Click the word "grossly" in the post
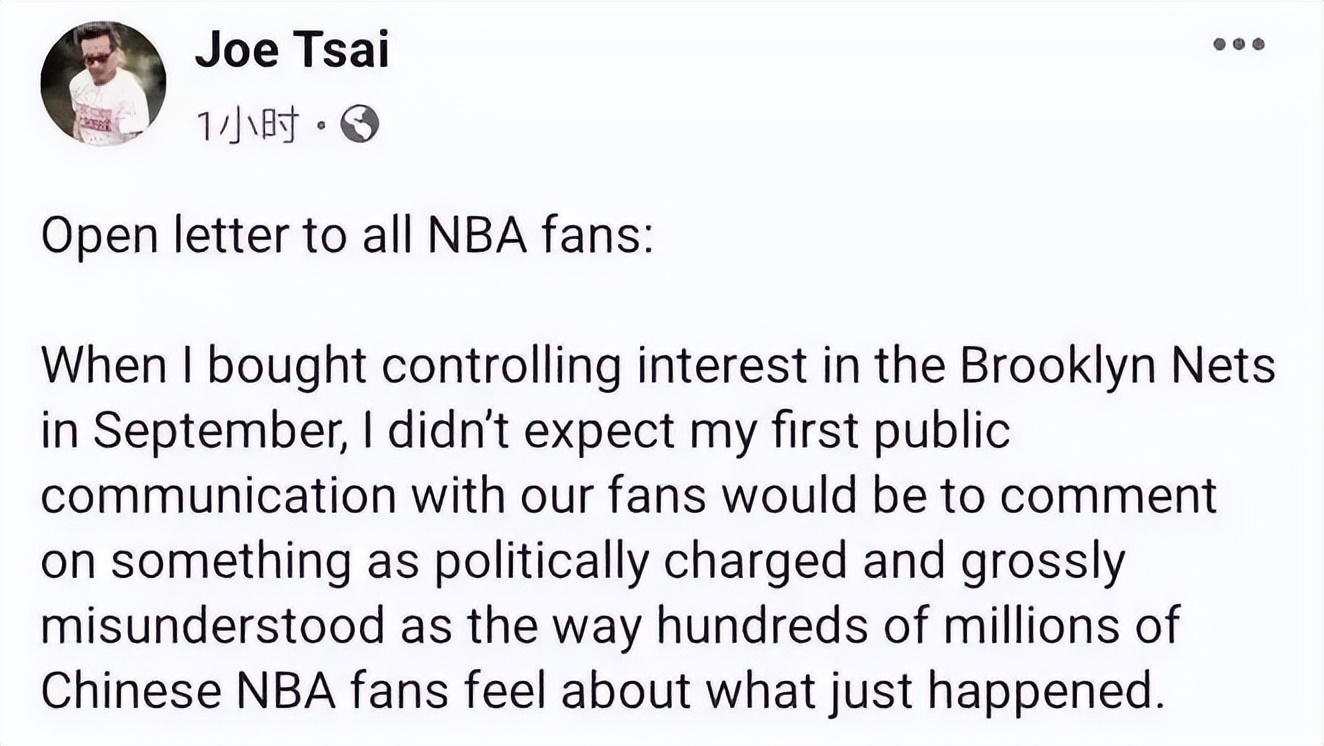This screenshot has height=746, width=1324. point(1043,562)
